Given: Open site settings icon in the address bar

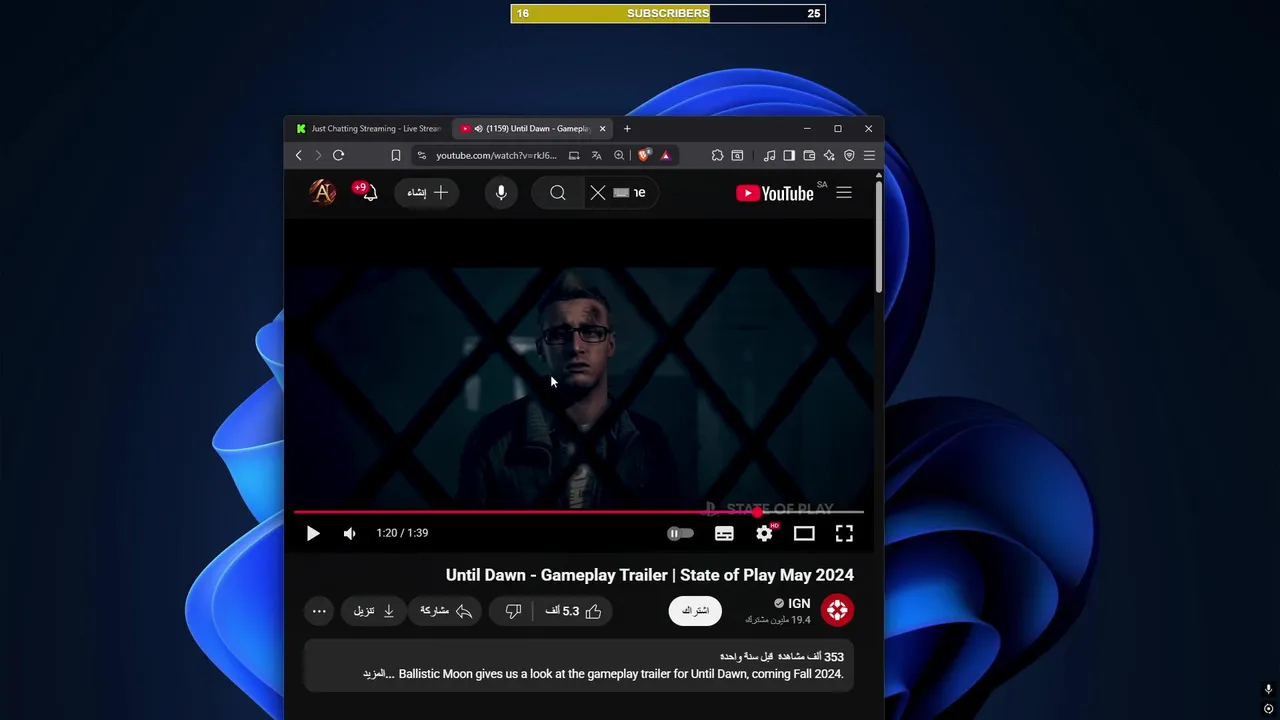Looking at the screenshot, I should (422, 155).
